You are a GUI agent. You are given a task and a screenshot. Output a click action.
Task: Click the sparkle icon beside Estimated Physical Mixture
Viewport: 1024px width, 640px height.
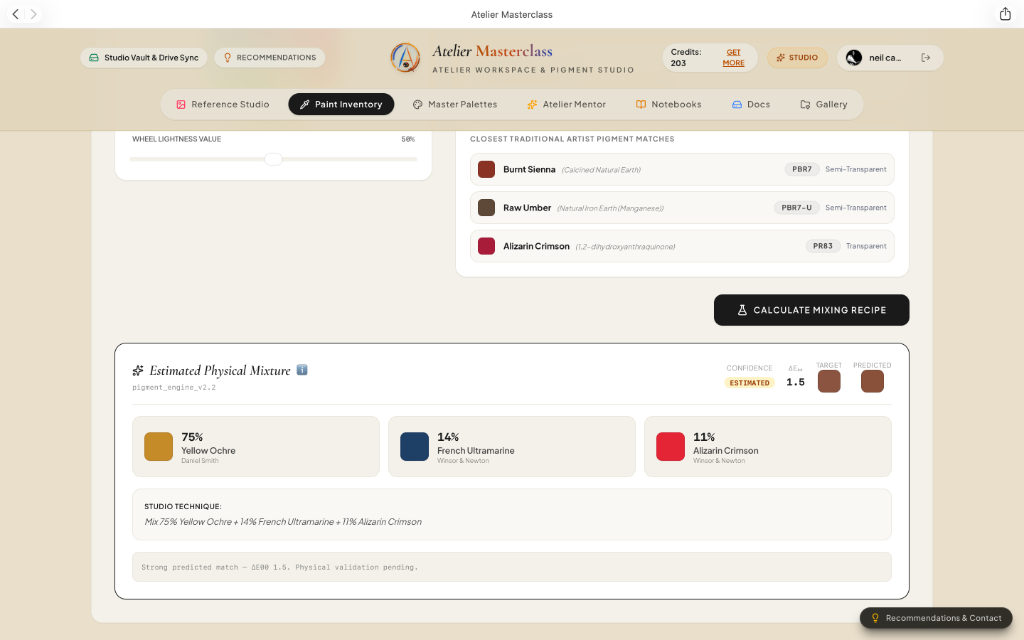[x=138, y=371]
